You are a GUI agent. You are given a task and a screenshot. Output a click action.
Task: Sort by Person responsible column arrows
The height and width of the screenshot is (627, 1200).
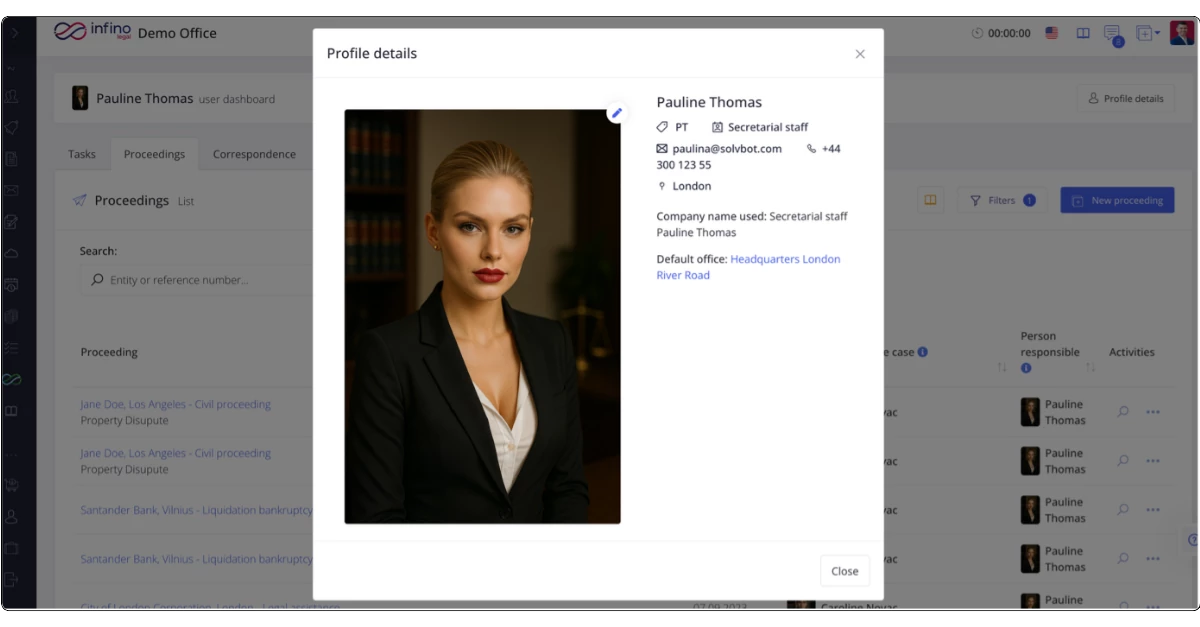pos(1090,368)
